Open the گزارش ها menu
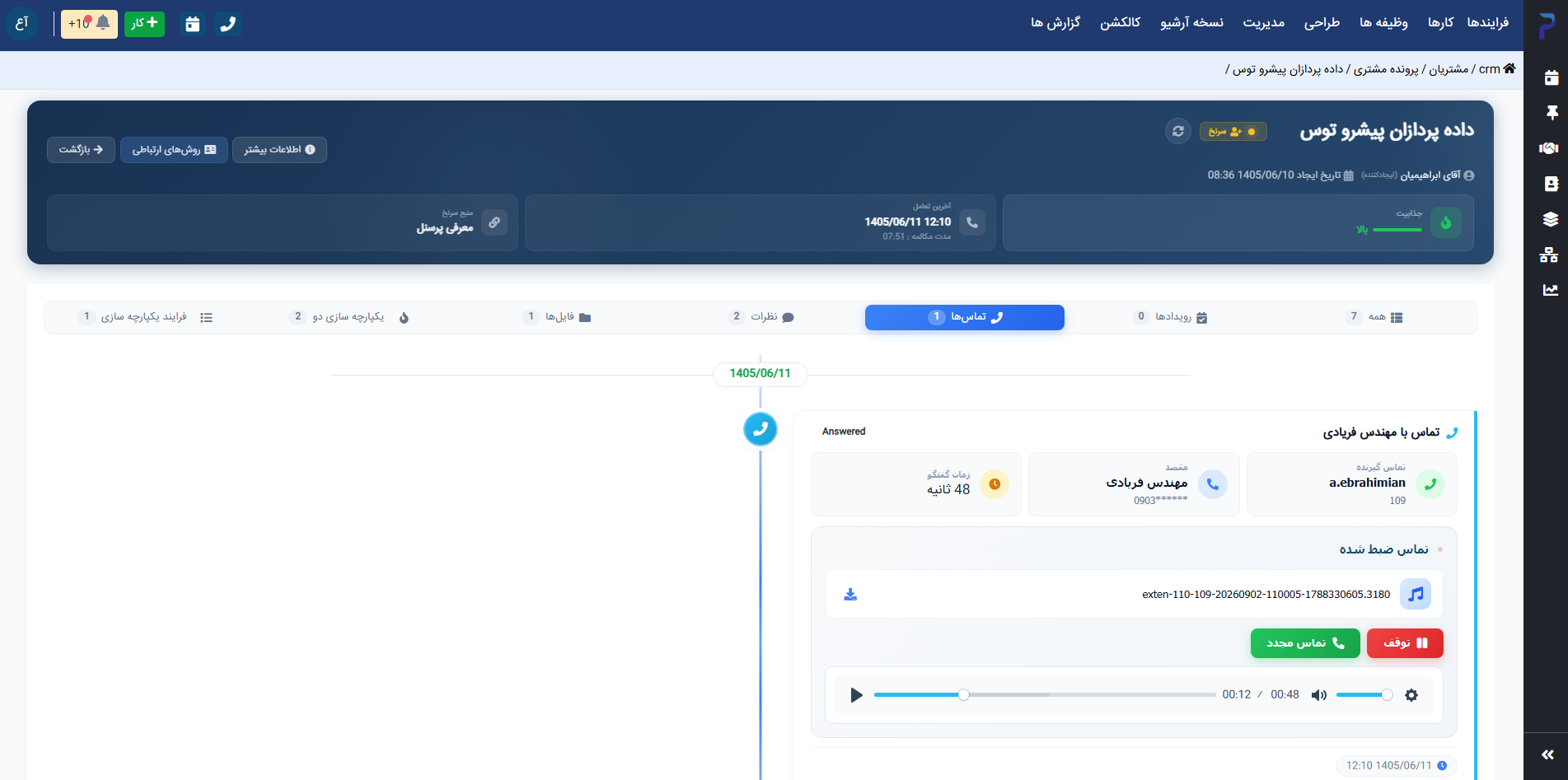The width and height of the screenshot is (1568, 780). (x=1055, y=23)
